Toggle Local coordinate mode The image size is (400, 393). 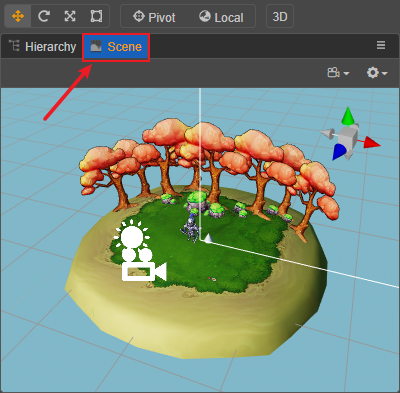click(221, 17)
